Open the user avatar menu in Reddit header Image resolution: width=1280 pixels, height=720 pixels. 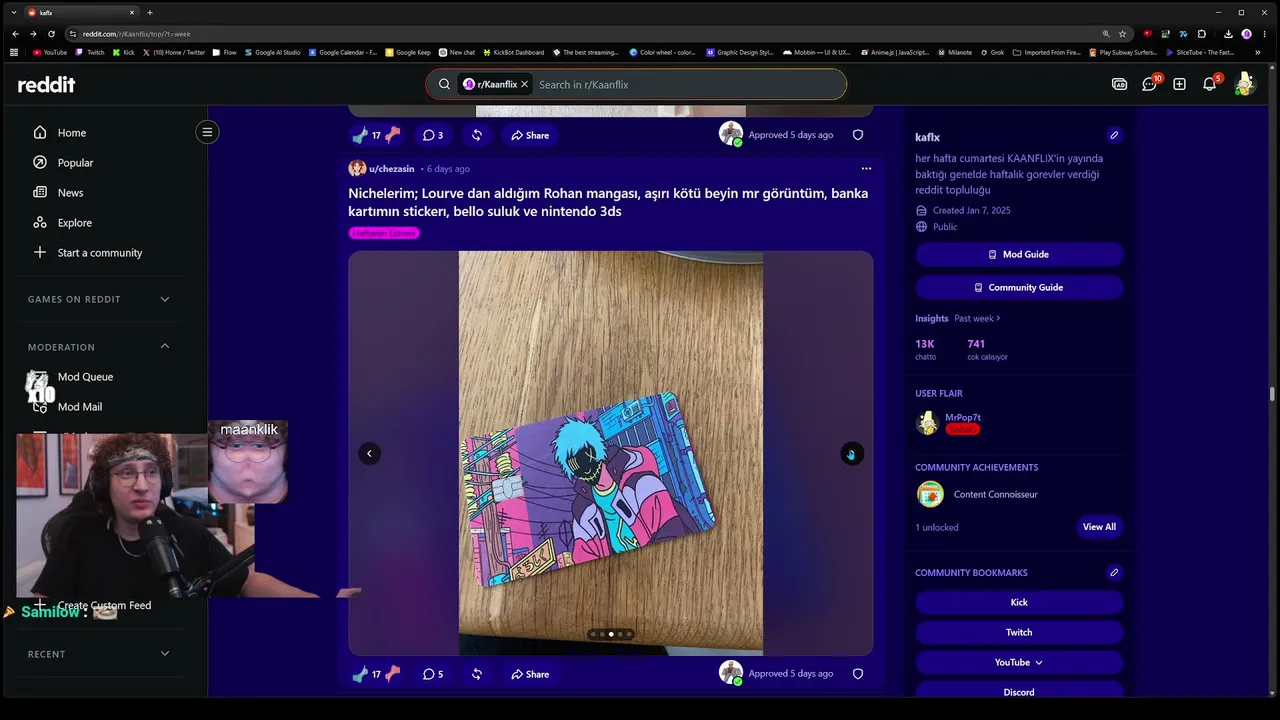pyautogui.click(x=1244, y=84)
